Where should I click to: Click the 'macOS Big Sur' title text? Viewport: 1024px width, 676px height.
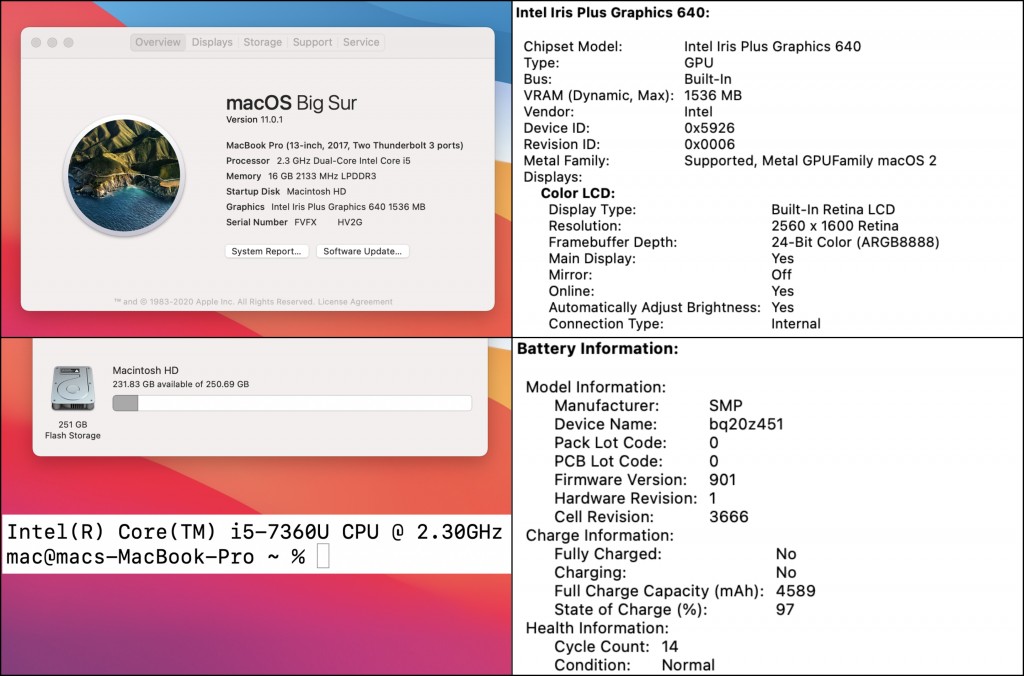291,103
